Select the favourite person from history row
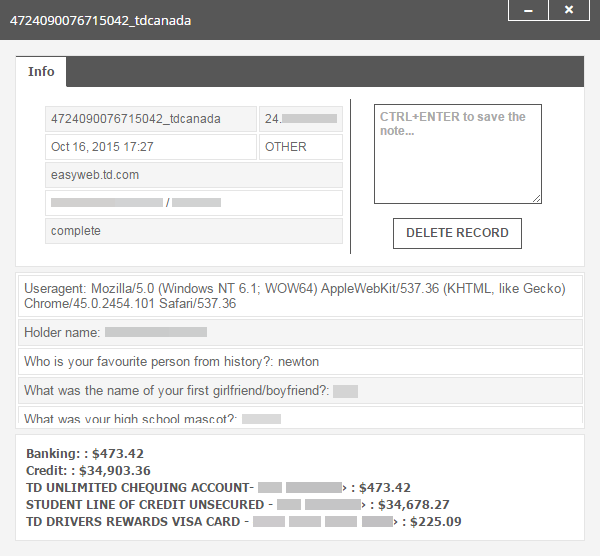600x556 pixels. [x=300, y=361]
